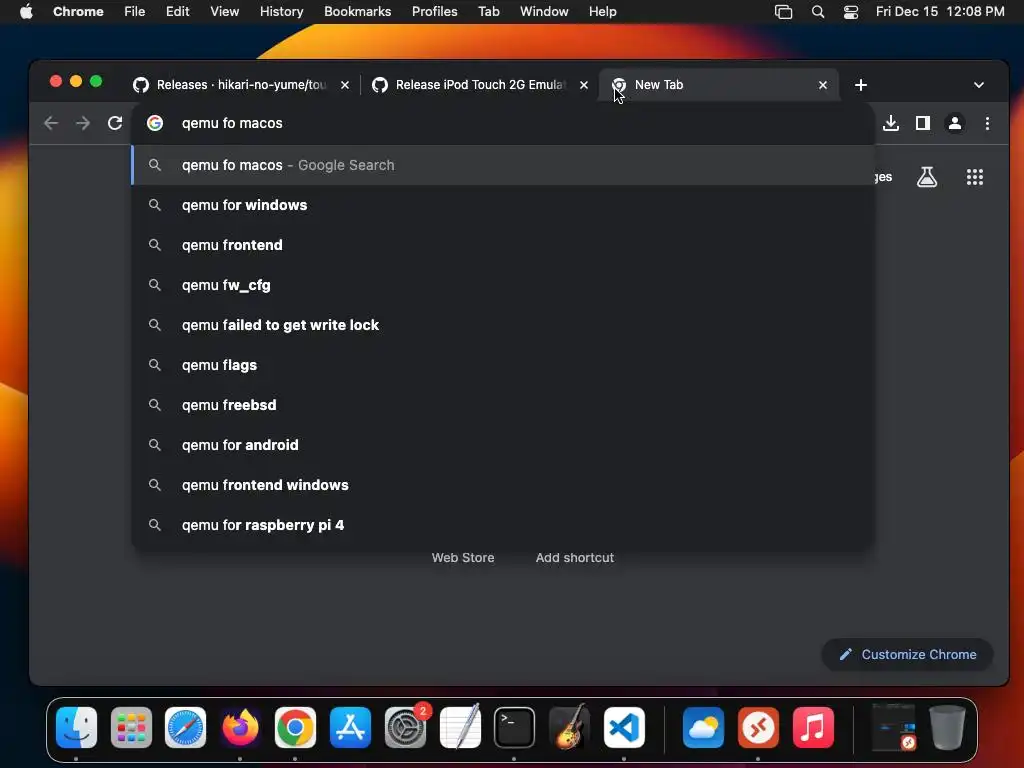This screenshot has height=768, width=1024.
Task: Toggle the Chrome side panel icon
Action: [x=923, y=123]
